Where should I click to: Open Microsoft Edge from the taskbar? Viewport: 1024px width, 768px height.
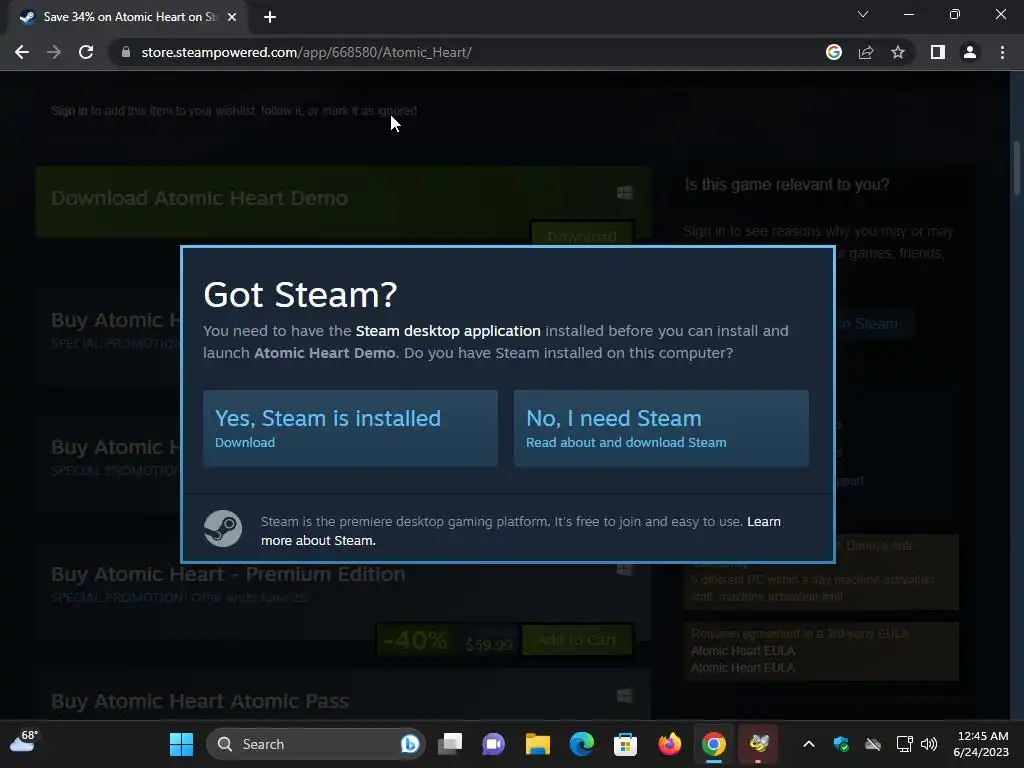coord(581,744)
